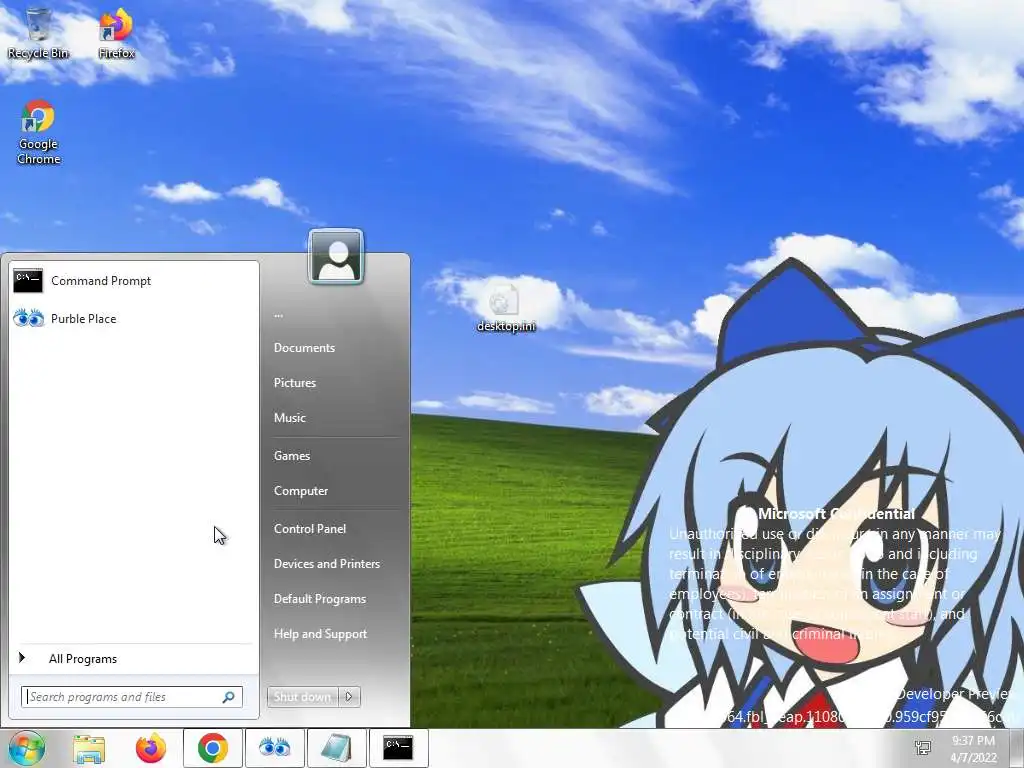
Task: Switch to Purble Place on the taskbar
Action: coord(274,748)
